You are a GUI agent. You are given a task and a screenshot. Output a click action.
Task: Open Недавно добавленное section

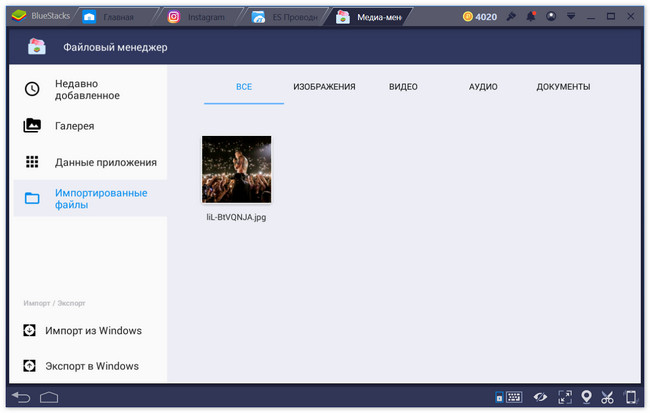click(x=90, y=89)
